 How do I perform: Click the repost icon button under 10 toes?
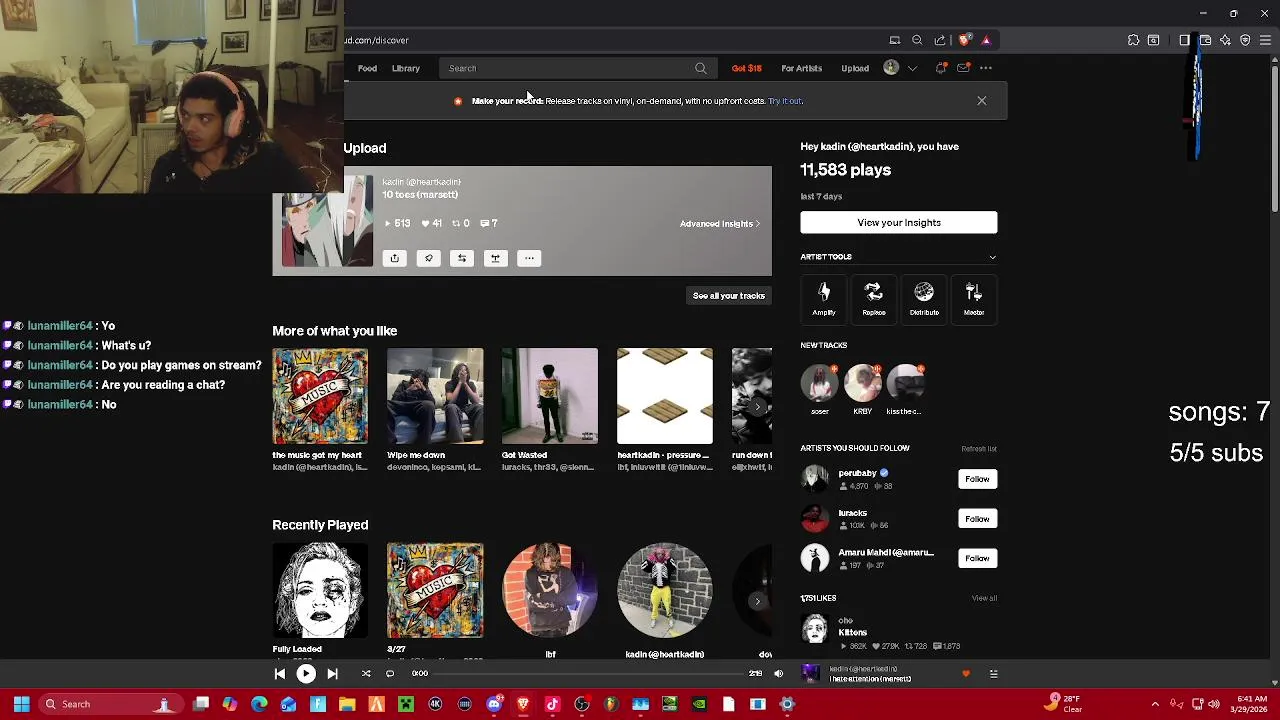462,258
